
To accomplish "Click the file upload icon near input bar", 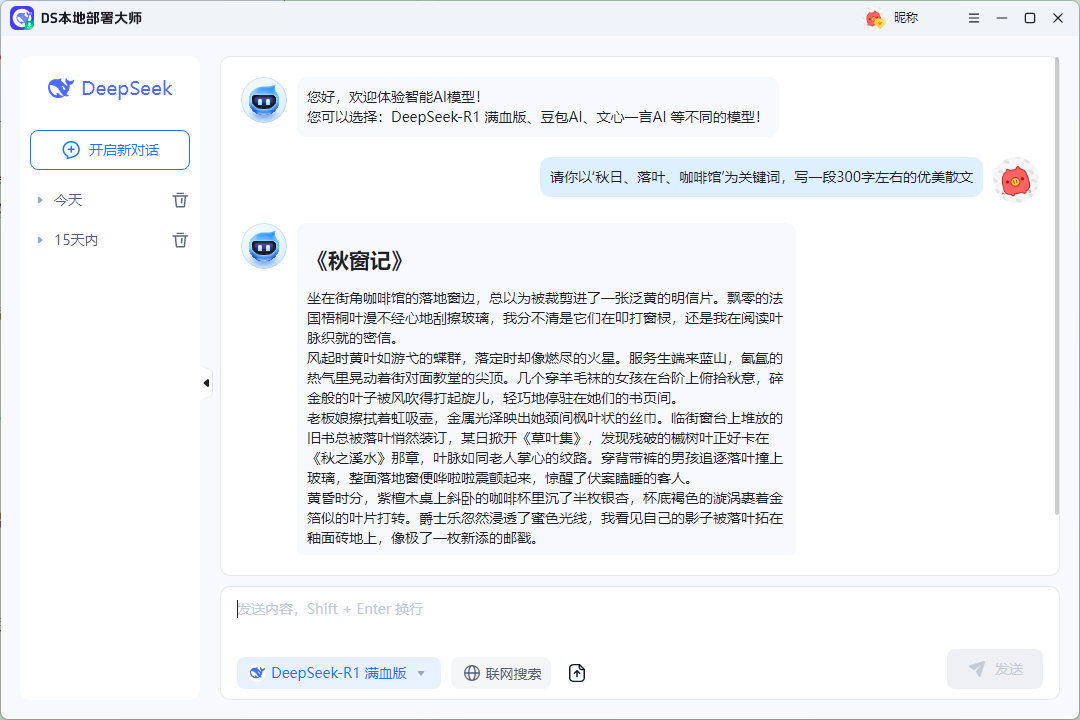I will click(576, 673).
